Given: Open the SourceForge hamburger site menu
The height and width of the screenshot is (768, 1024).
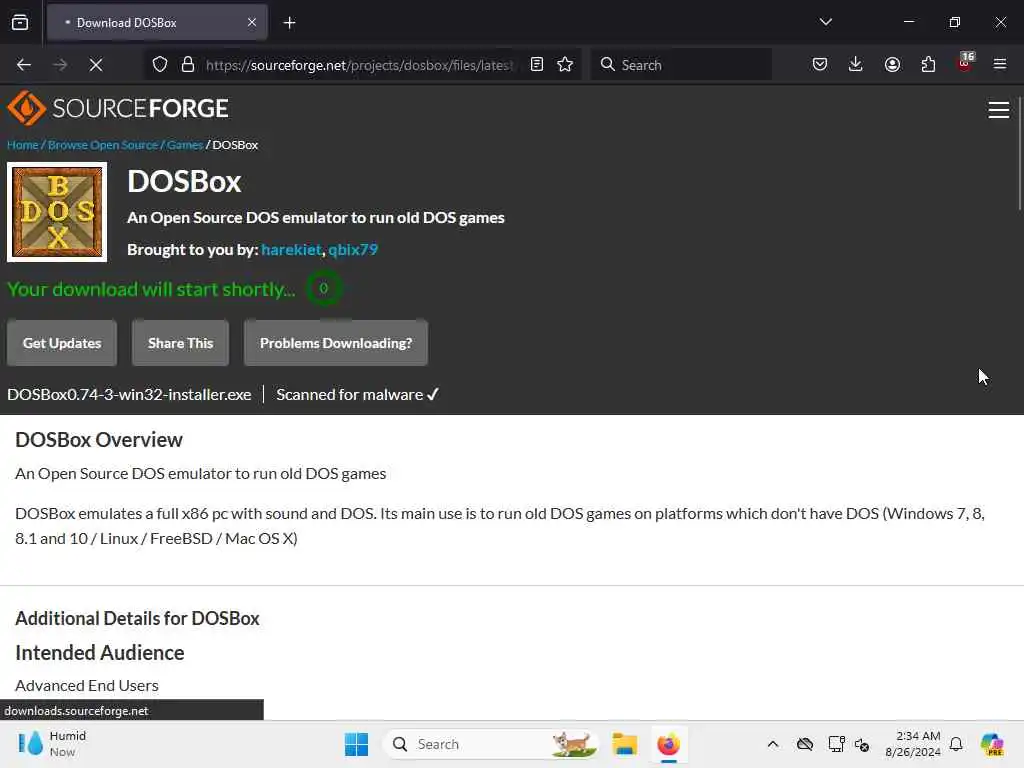Looking at the screenshot, I should click(x=999, y=110).
